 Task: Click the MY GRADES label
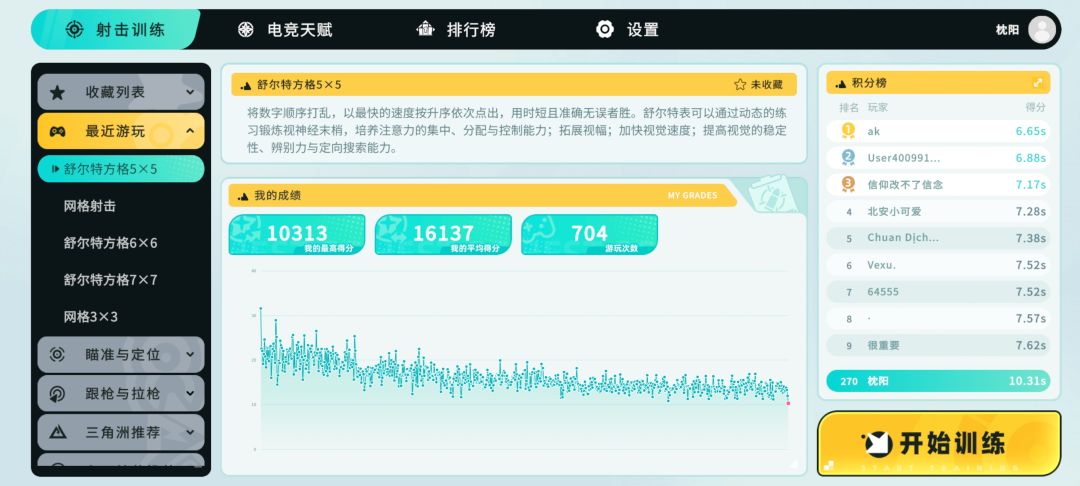692,196
